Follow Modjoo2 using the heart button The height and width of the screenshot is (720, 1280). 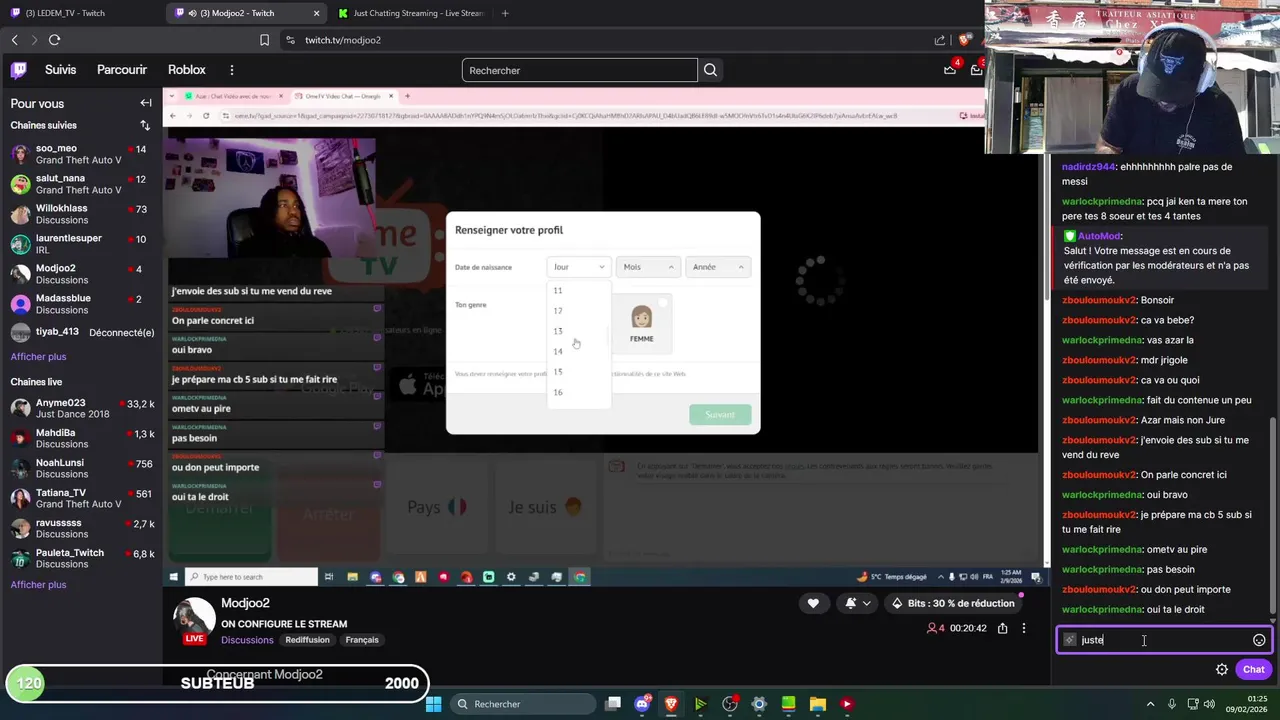(x=813, y=603)
